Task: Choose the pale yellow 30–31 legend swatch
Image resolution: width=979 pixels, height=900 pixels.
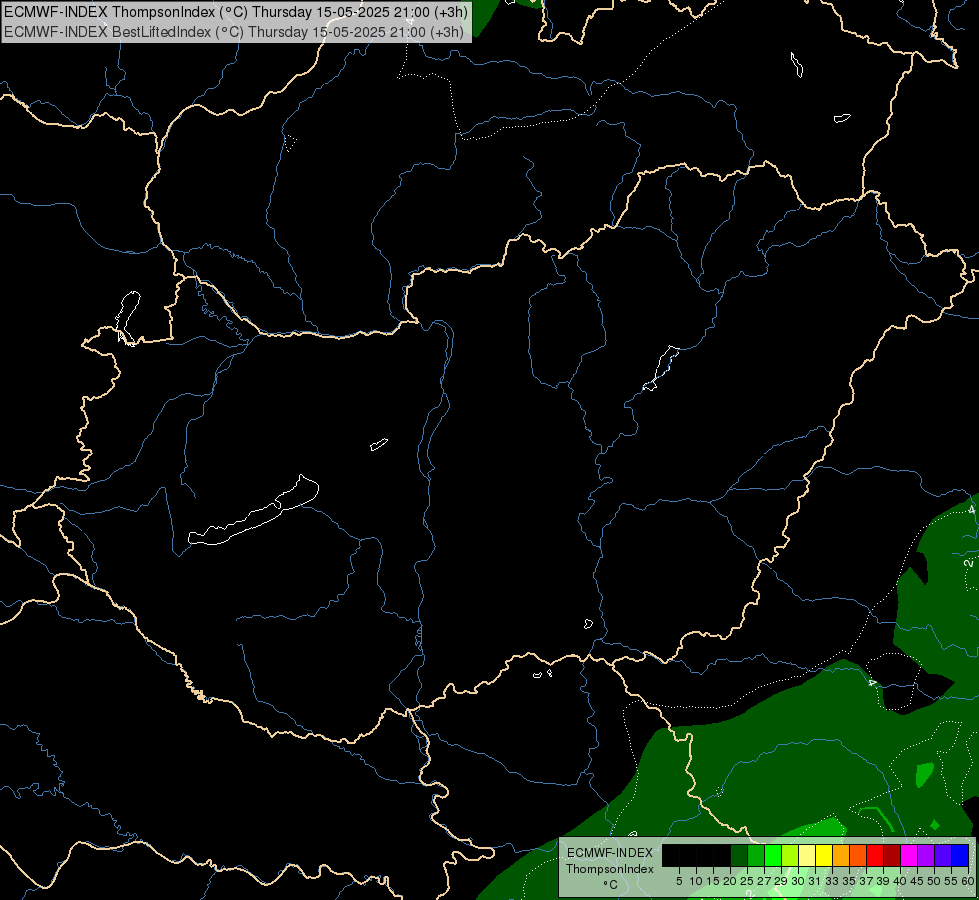Action: click(807, 855)
